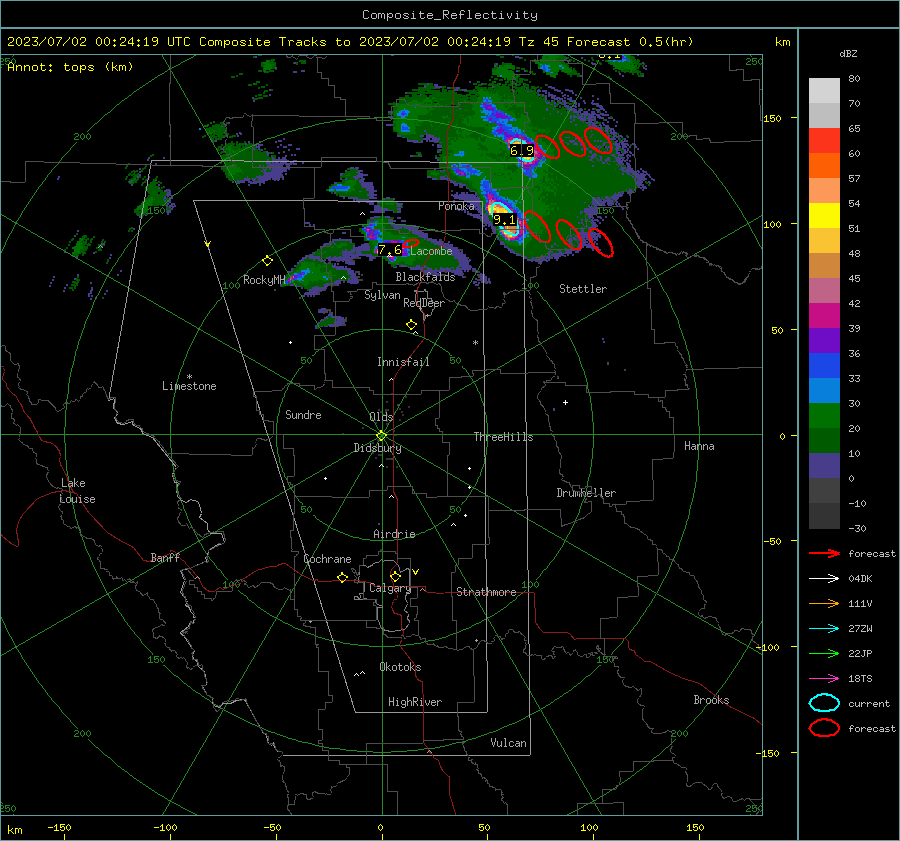Click the Drumheller town label

point(586,493)
